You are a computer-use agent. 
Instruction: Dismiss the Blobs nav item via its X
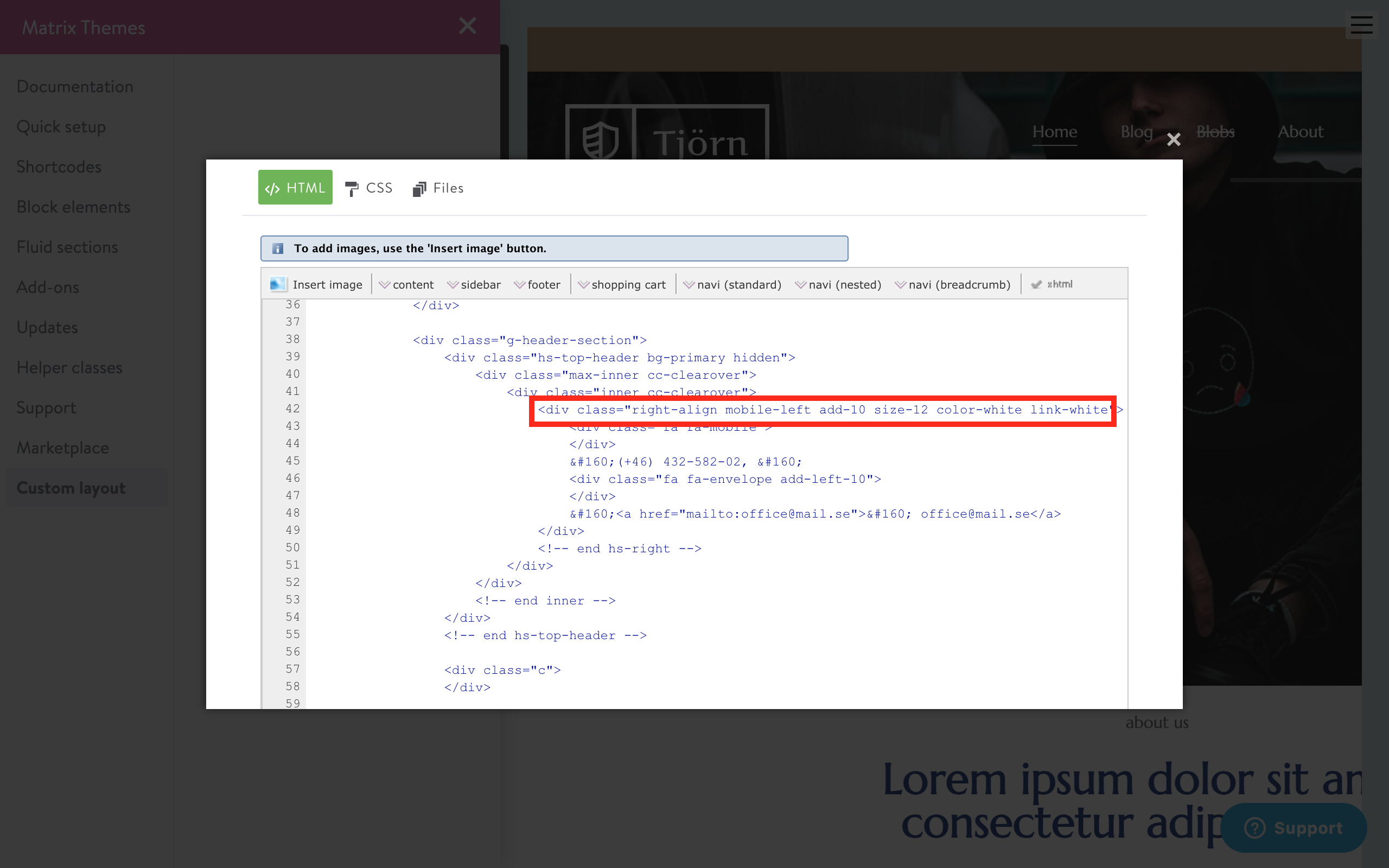(x=1173, y=139)
